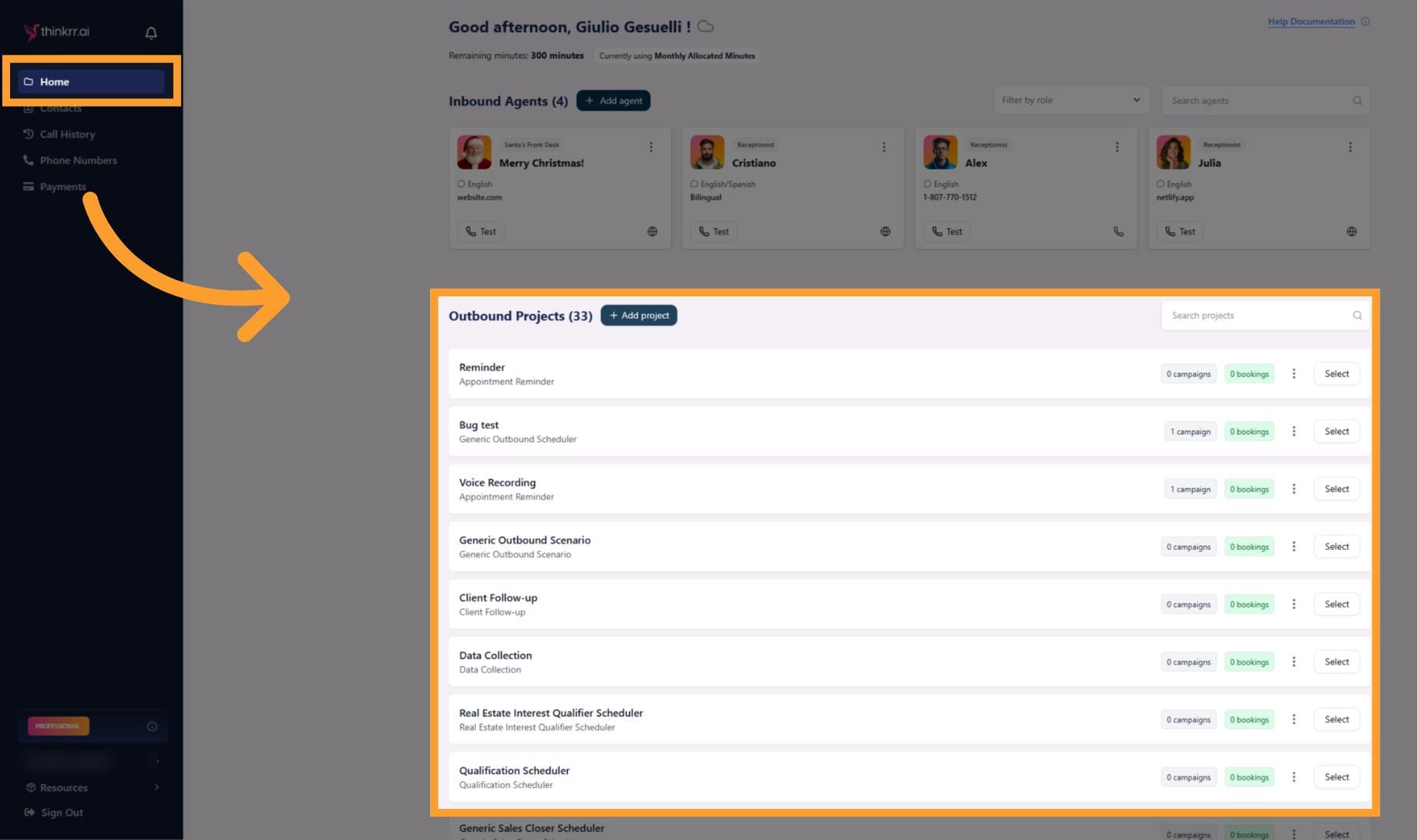Viewport: 1417px width, 840px height.
Task: Select the Bug test project
Action: pyautogui.click(x=1337, y=432)
